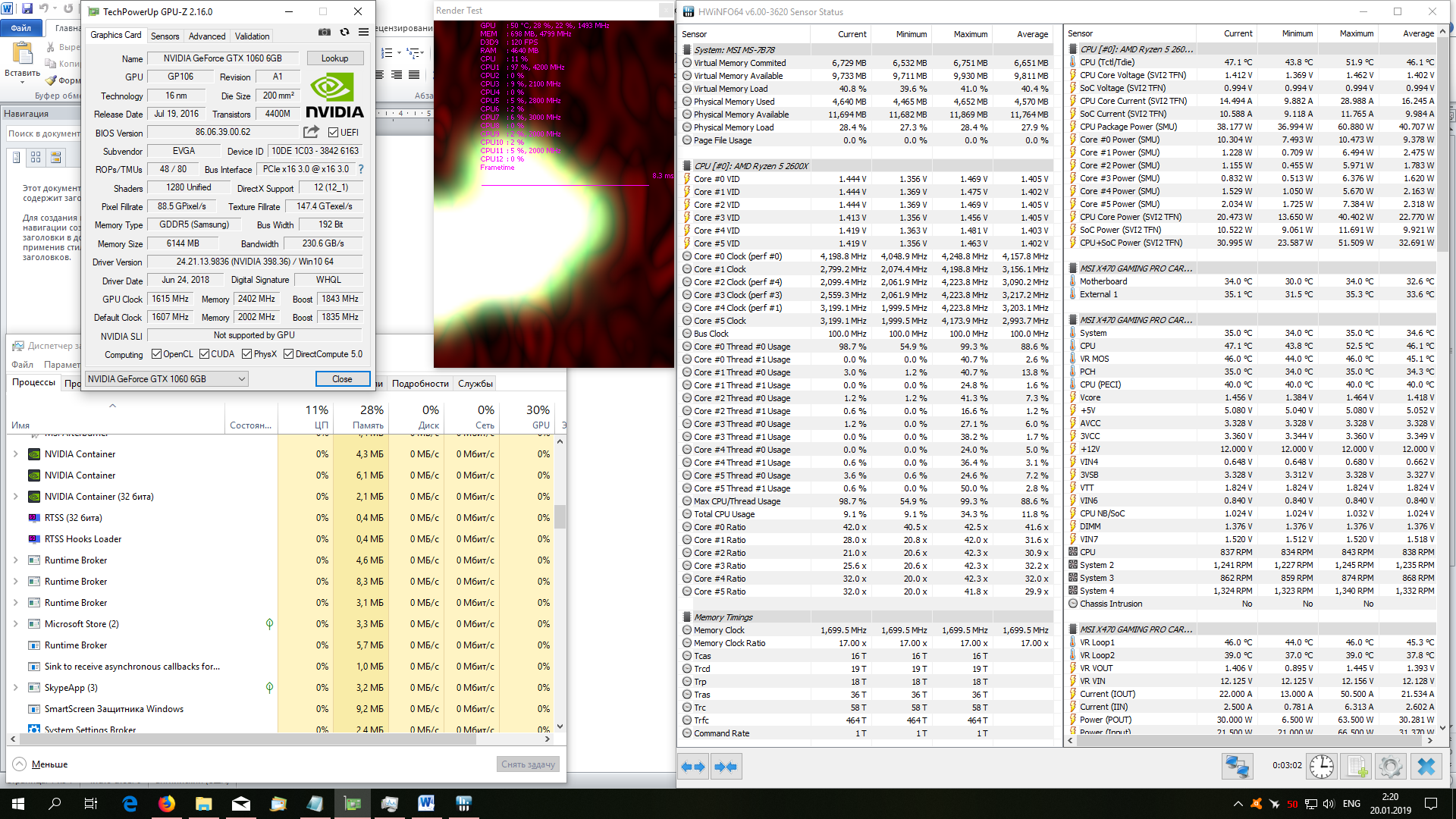Screen dimensions: 1456x819
Task: Click the HWiNFO logging sheet-plus icon
Action: click(1357, 766)
